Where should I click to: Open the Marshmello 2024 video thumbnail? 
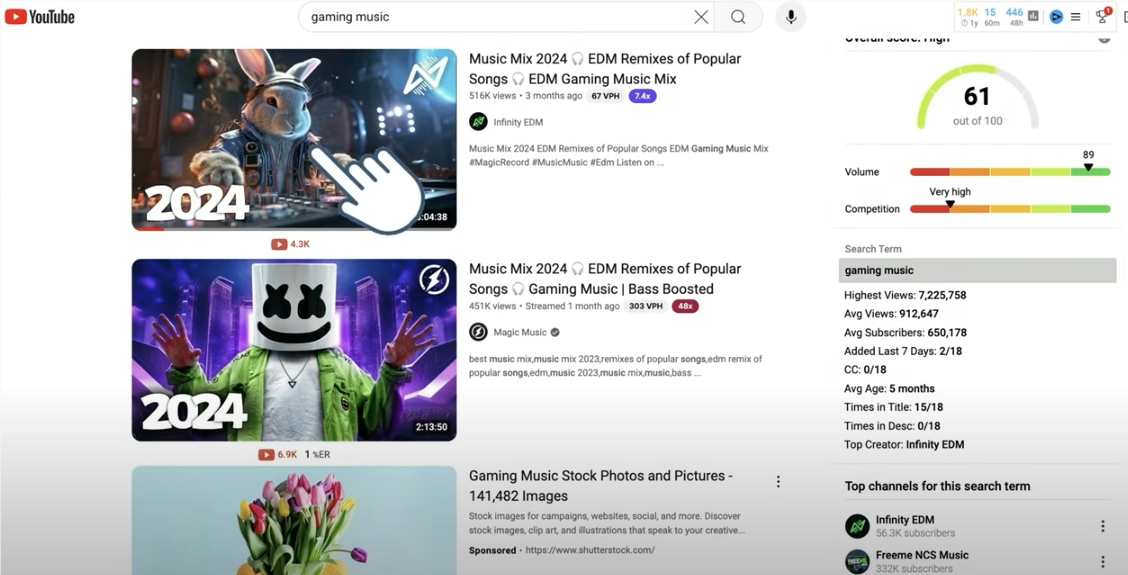coord(294,350)
